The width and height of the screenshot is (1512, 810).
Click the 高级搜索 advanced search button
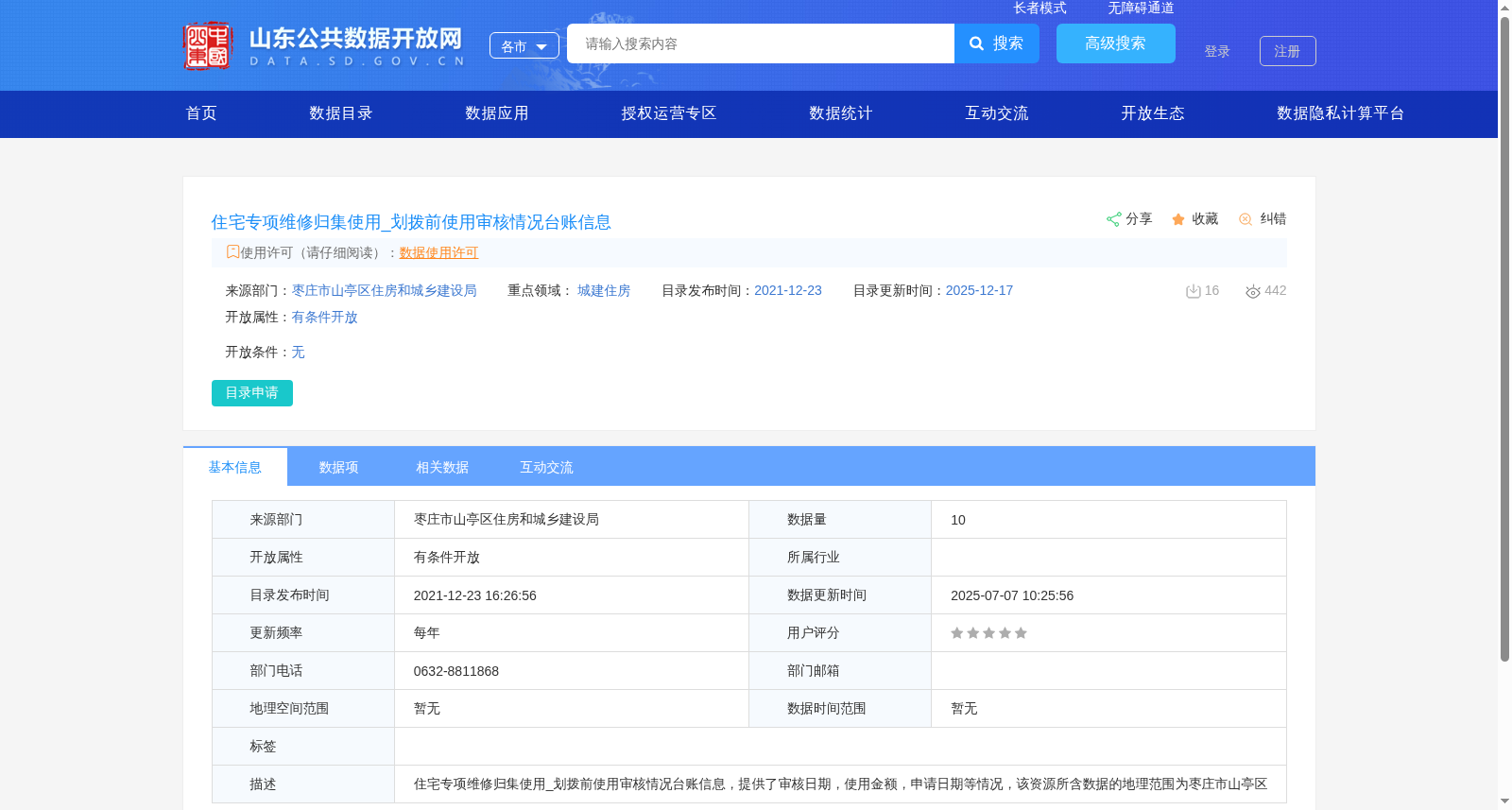pos(1116,43)
